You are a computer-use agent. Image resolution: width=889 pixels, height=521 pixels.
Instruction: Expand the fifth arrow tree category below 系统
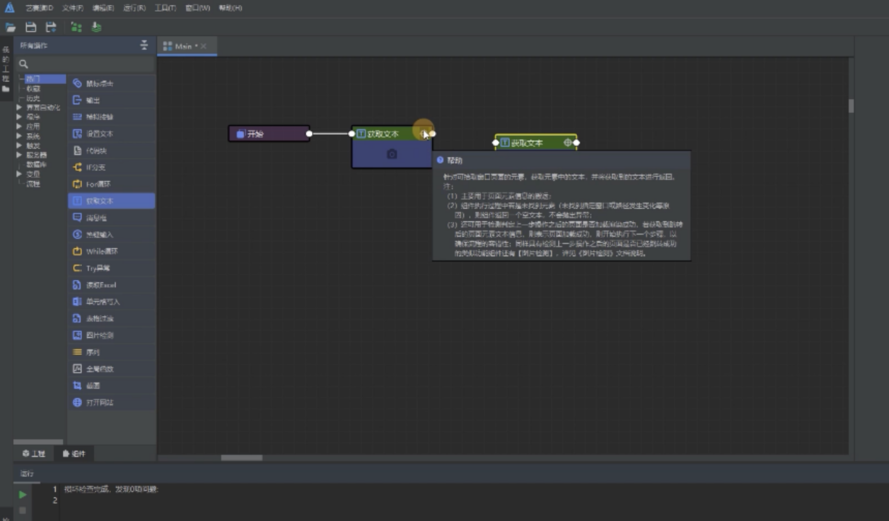[x=19, y=145]
